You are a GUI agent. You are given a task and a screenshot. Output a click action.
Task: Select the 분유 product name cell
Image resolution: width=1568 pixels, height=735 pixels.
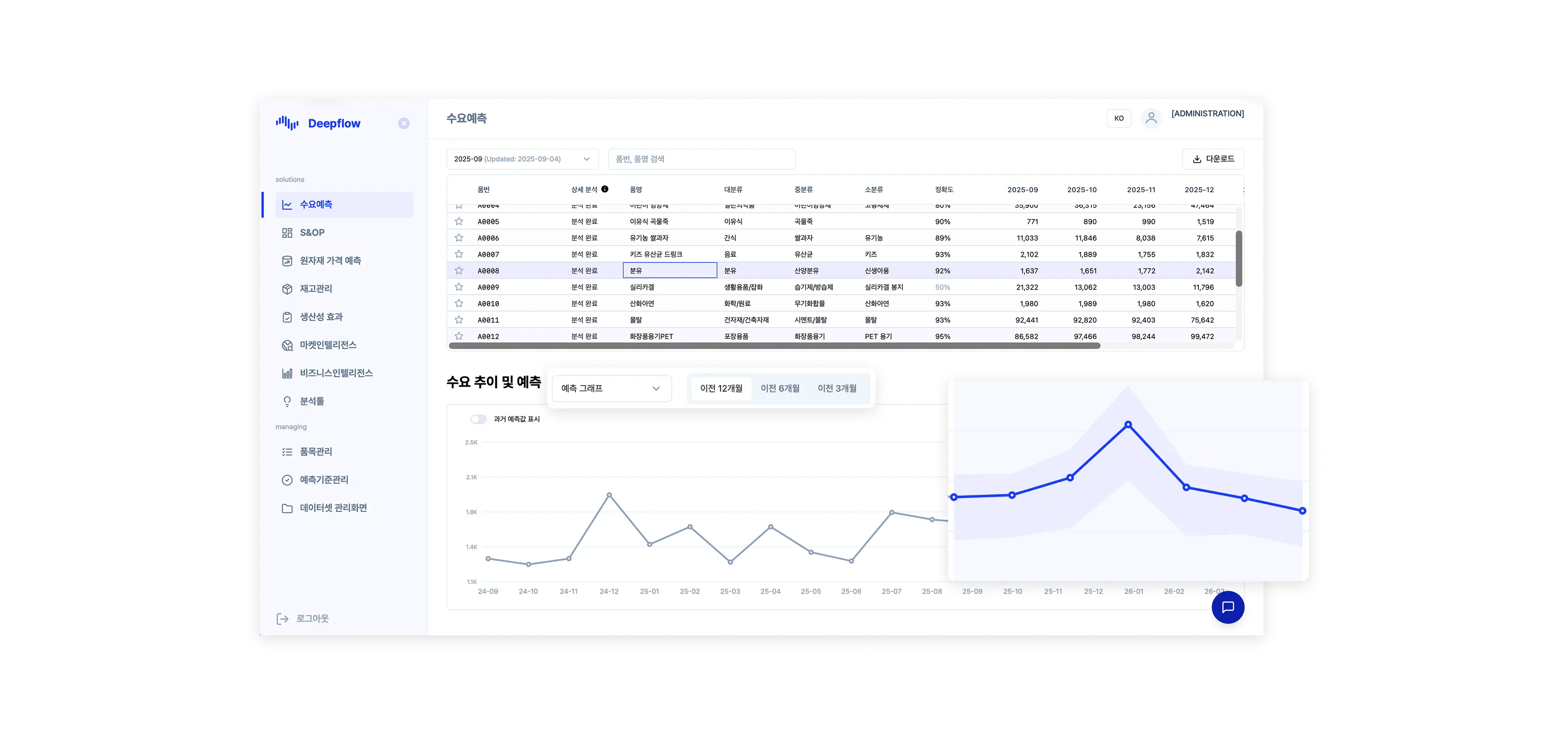pyautogui.click(x=670, y=271)
